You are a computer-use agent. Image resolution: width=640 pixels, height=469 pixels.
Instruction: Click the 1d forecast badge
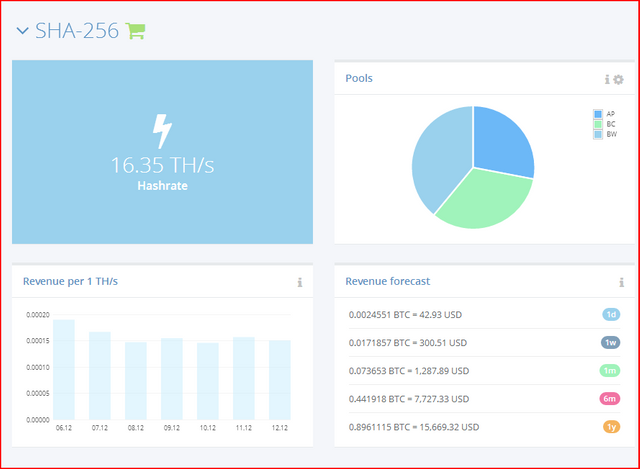tap(611, 314)
